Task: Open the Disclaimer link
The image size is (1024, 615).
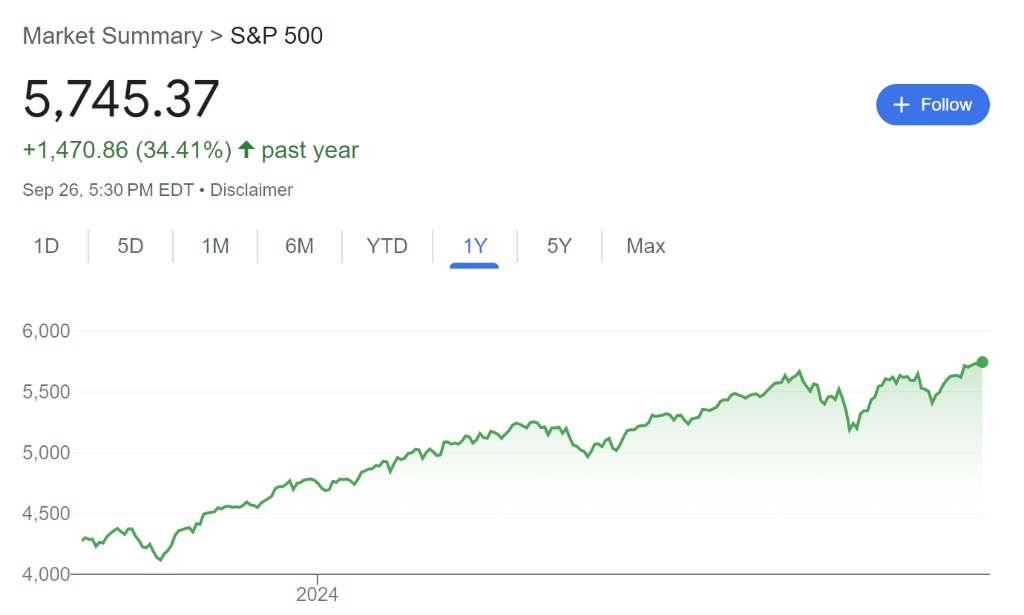Action: pyautogui.click(x=251, y=190)
